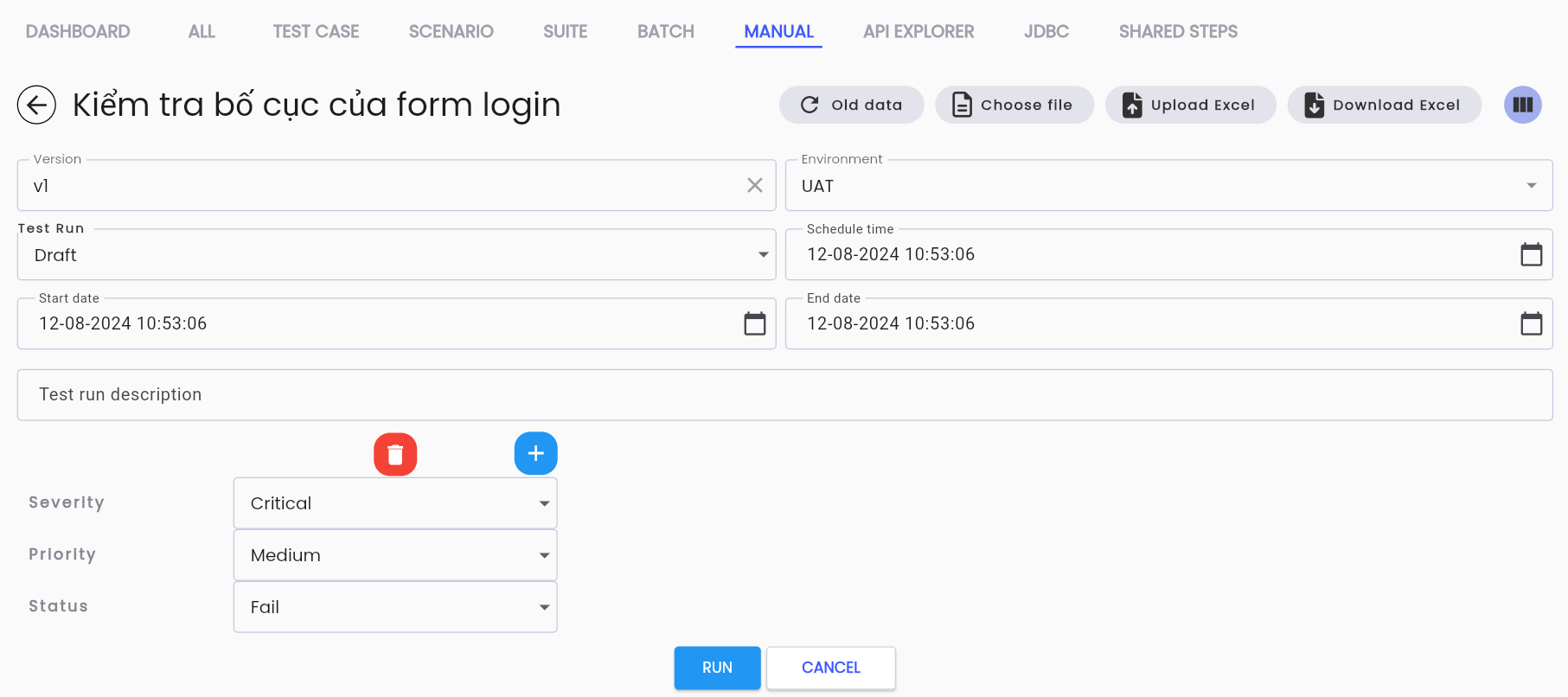Open the SHARED STEPS tab
Image resolution: width=1568 pixels, height=697 pixels.
(x=1178, y=31)
